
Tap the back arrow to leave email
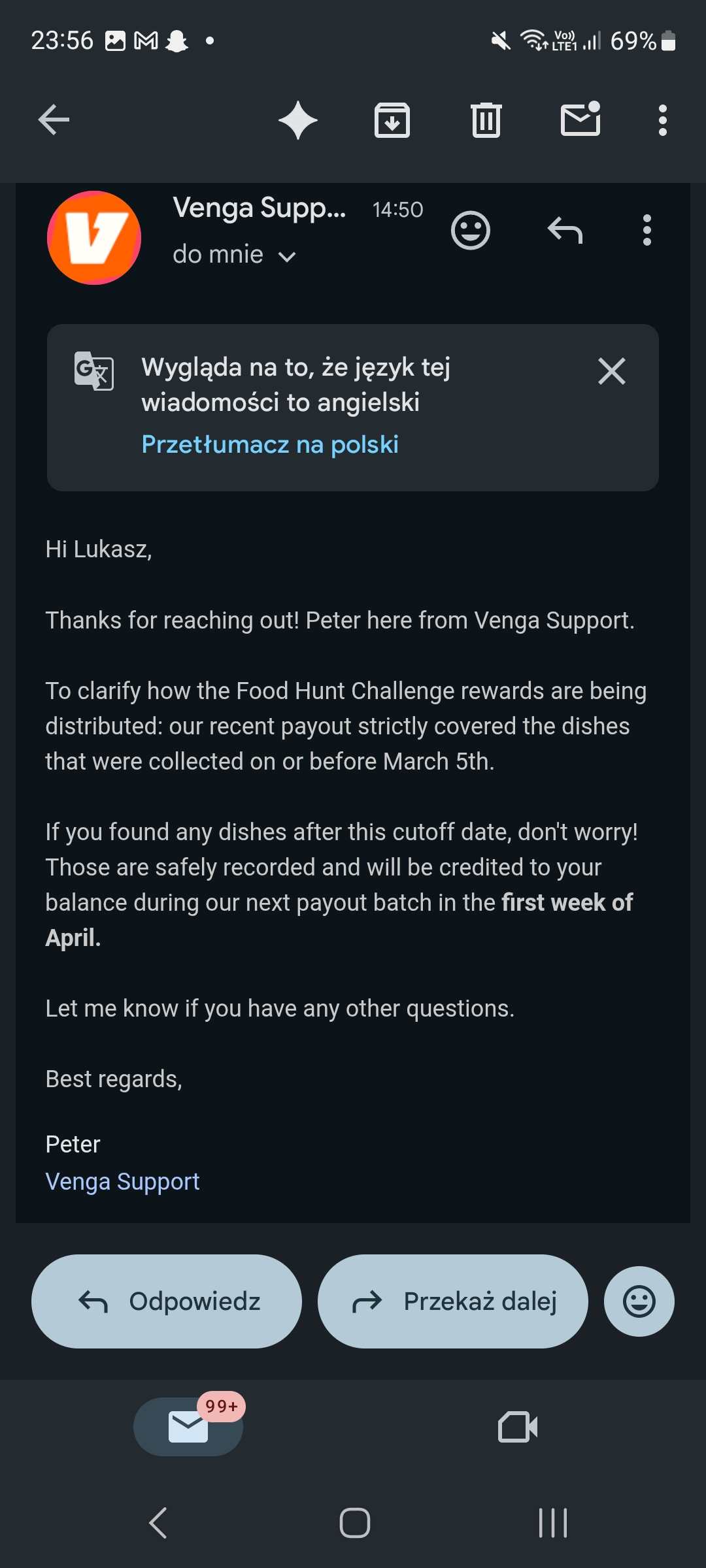(54, 120)
